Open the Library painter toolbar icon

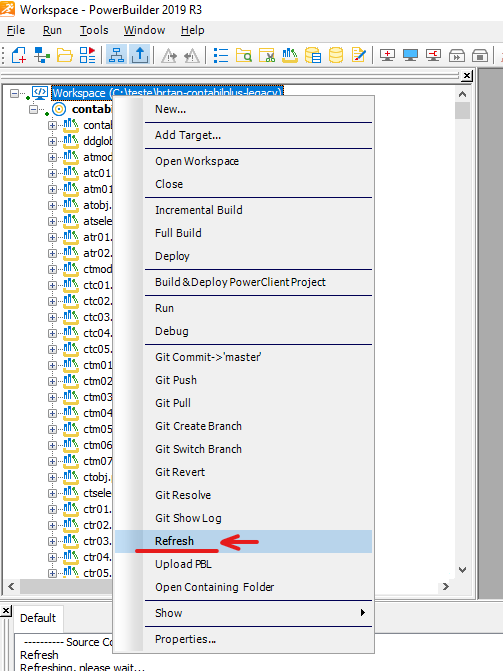[x=290, y=55]
